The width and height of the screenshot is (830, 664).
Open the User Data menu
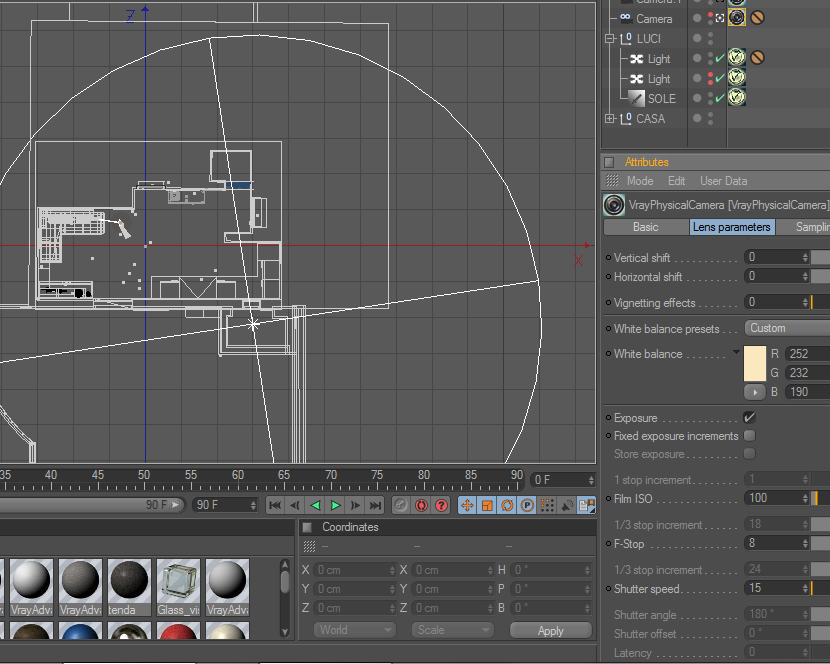(x=723, y=181)
